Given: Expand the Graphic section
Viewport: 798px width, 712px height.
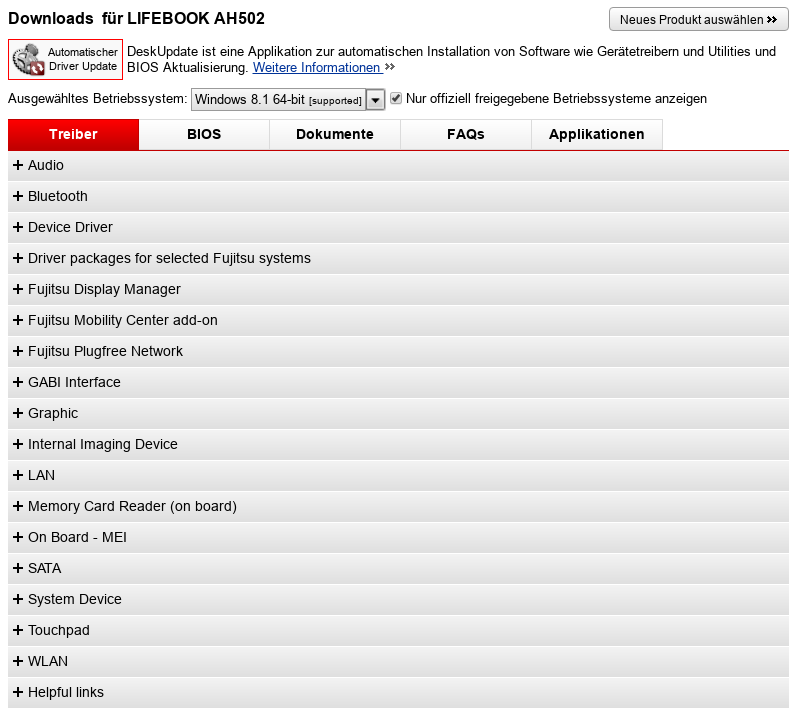Looking at the screenshot, I should (x=398, y=414).
